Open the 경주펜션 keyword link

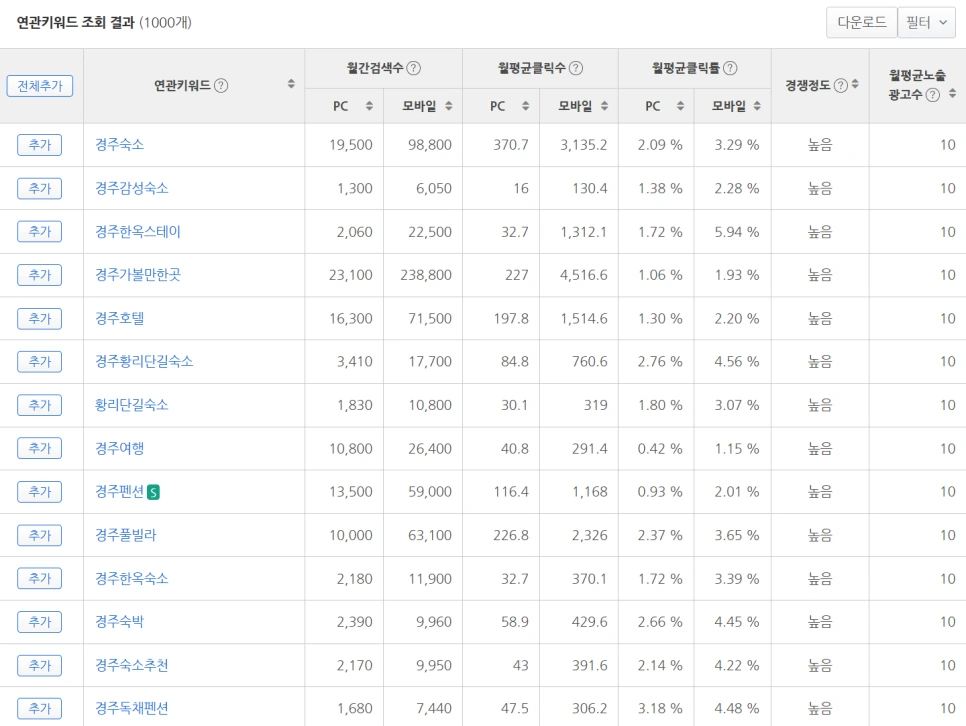click(120, 492)
